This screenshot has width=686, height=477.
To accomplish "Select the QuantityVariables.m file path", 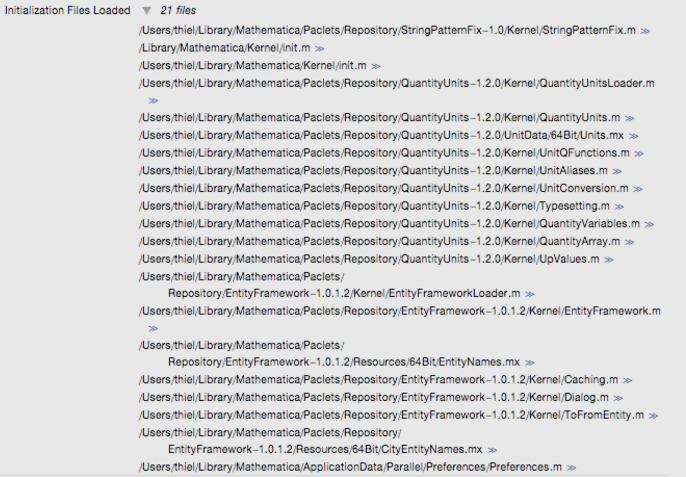I will (389, 224).
